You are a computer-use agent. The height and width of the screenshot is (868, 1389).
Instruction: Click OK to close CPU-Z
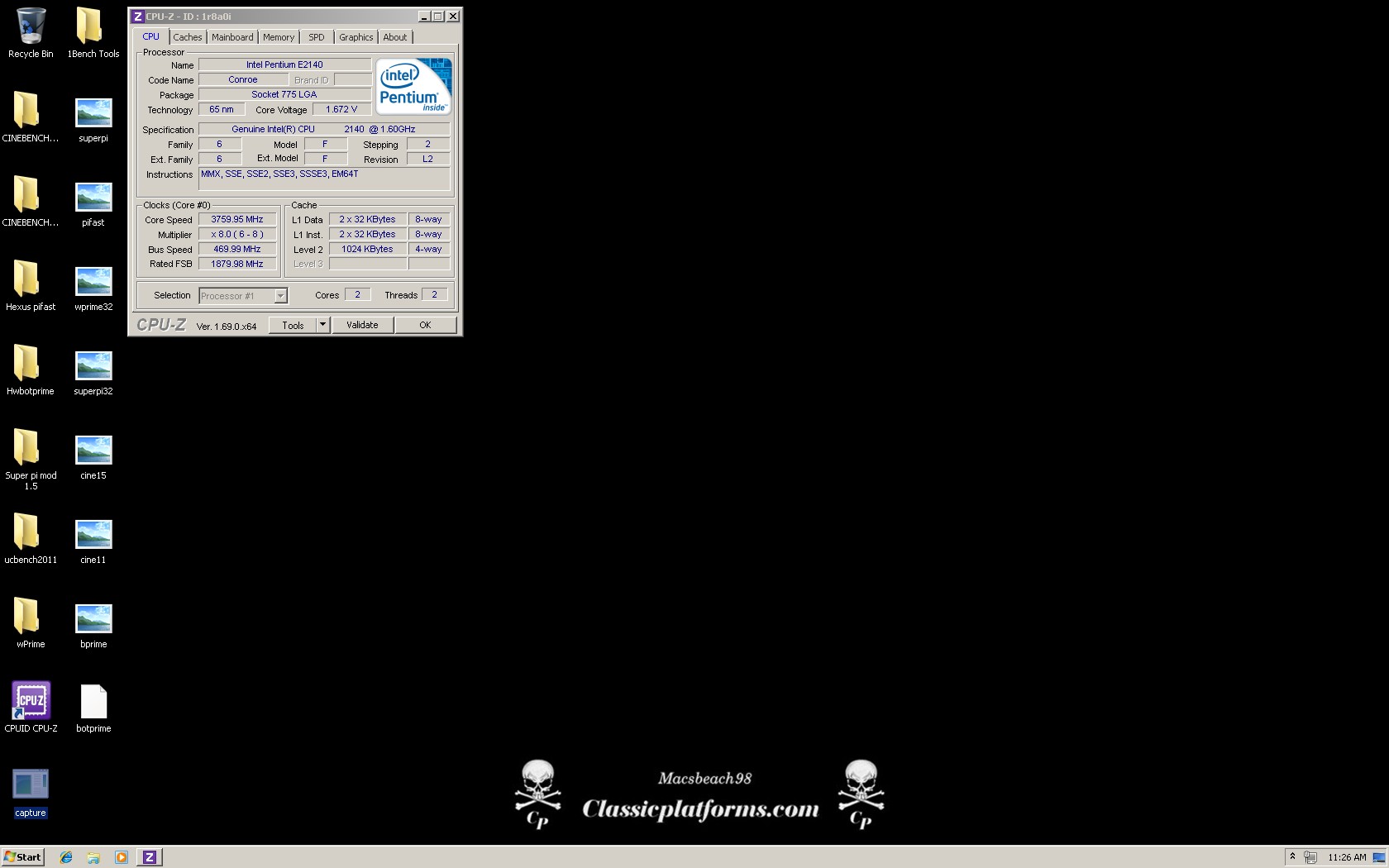click(425, 325)
